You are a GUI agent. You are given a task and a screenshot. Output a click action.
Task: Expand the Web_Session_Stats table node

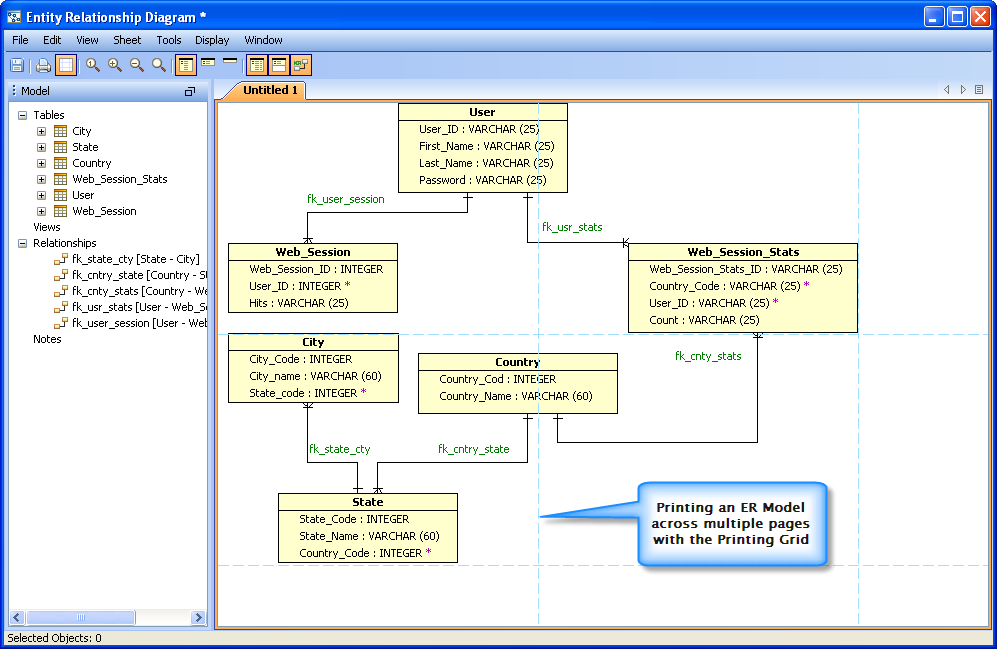coord(41,179)
